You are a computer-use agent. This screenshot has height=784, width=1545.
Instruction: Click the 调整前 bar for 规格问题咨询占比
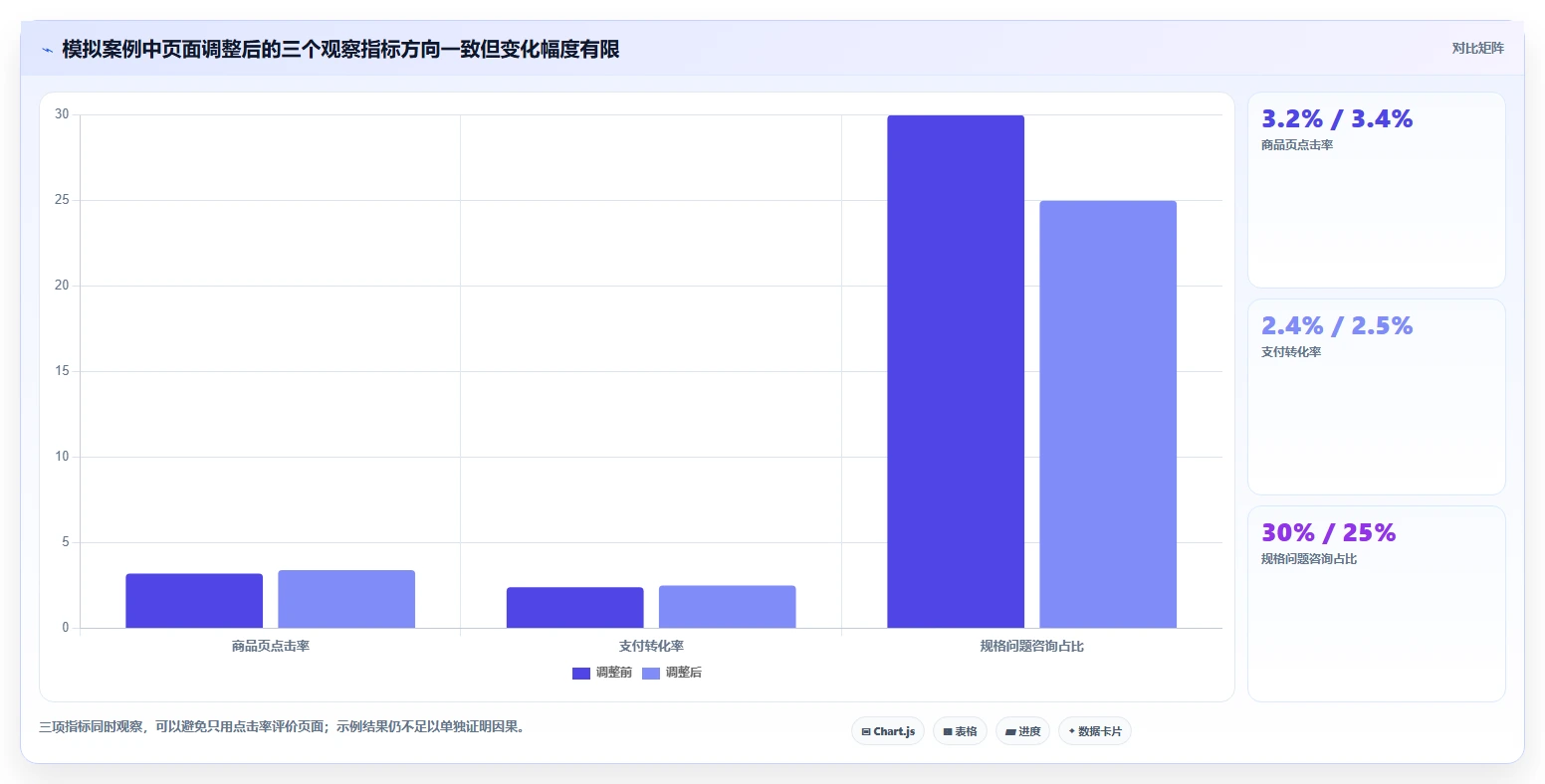point(956,371)
